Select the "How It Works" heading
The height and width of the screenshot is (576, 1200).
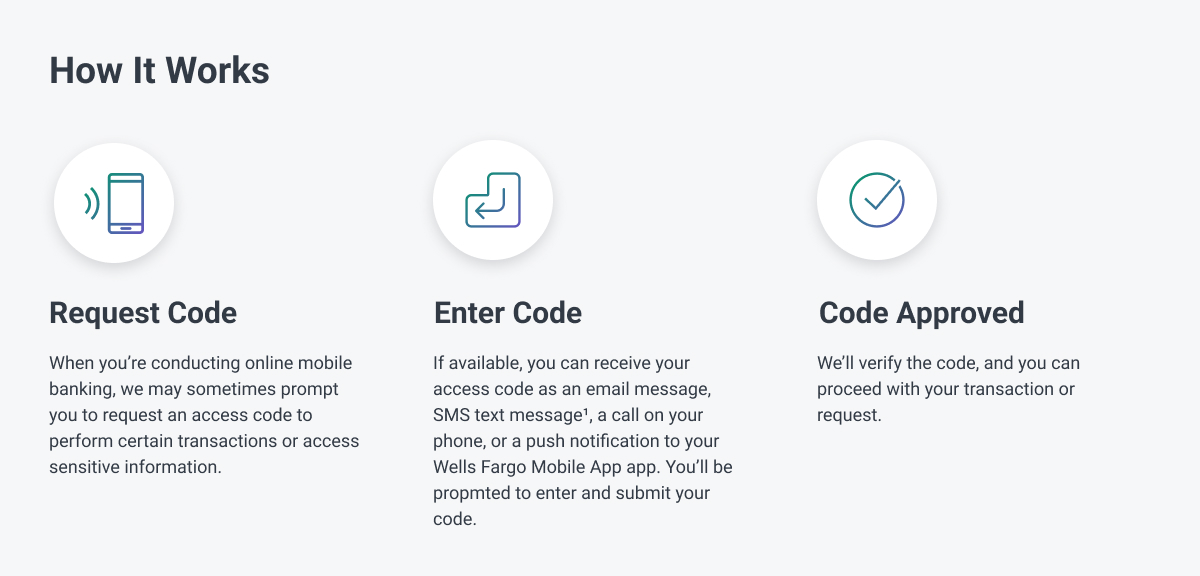[x=159, y=71]
